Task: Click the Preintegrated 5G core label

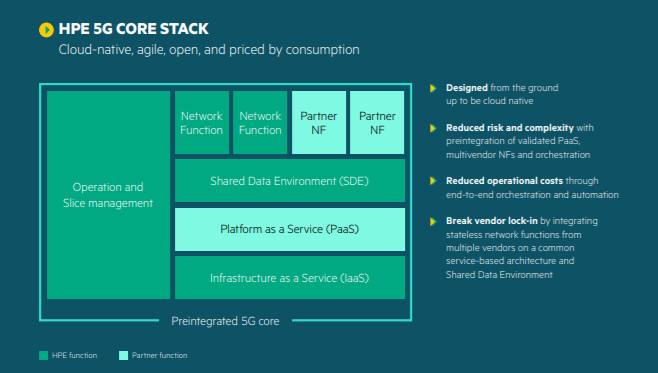Action: [225, 321]
